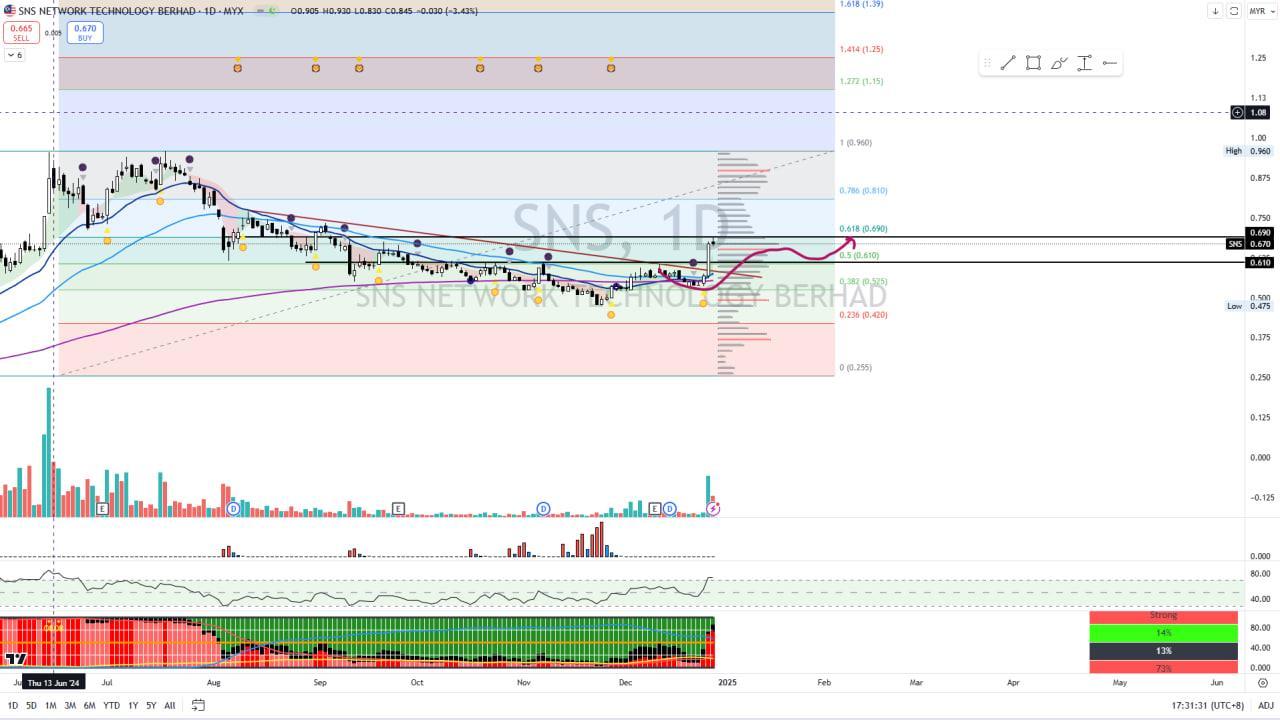Click the Malaysia flag symbol icon

pos(9,11)
